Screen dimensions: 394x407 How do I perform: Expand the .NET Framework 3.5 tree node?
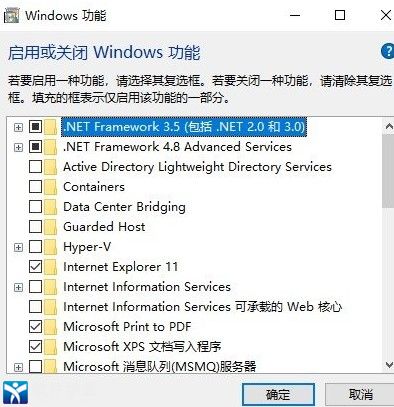[x=18, y=127]
